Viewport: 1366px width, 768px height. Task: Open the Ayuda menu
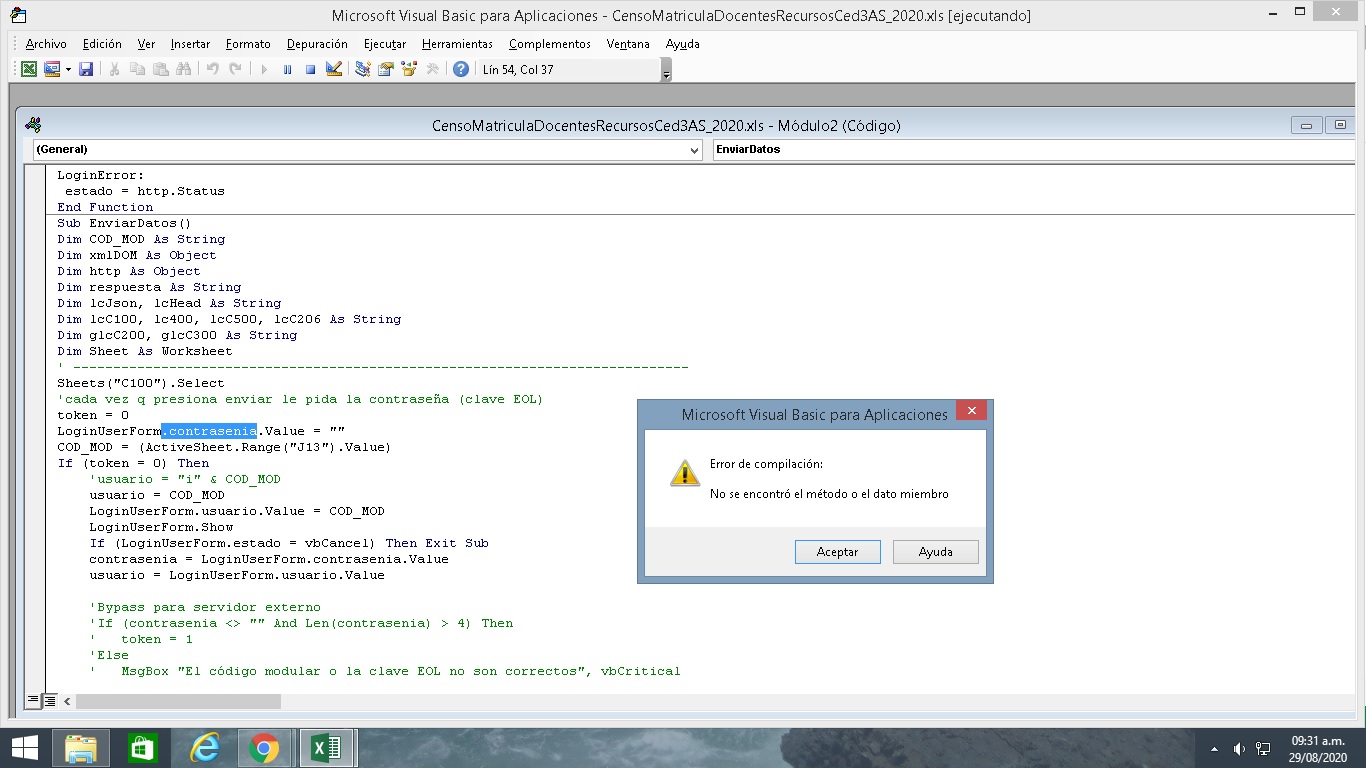683,44
